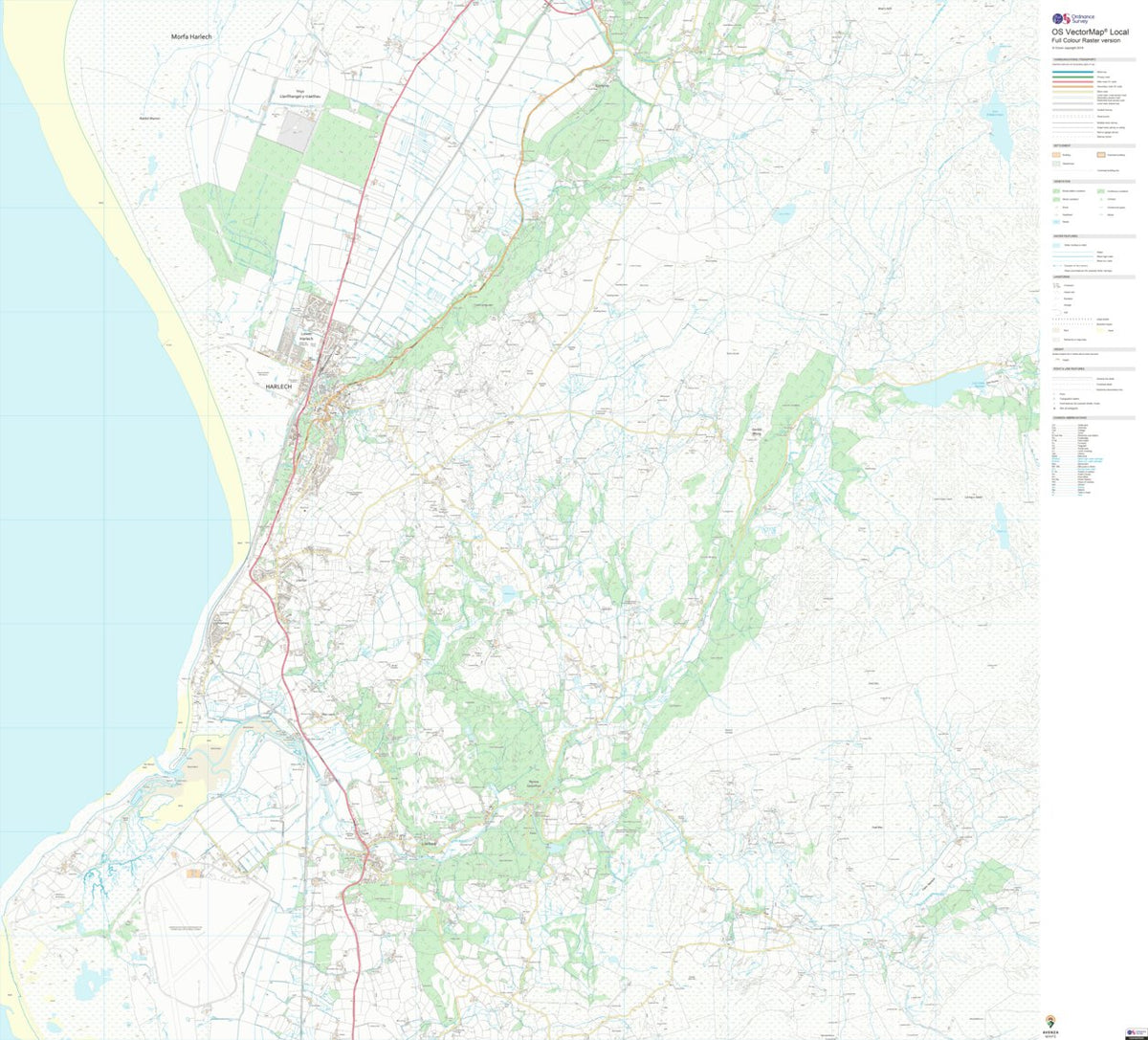Click the 'Llanfihangel-y-traethau' place label
1148x1040 pixels.
tap(299, 97)
